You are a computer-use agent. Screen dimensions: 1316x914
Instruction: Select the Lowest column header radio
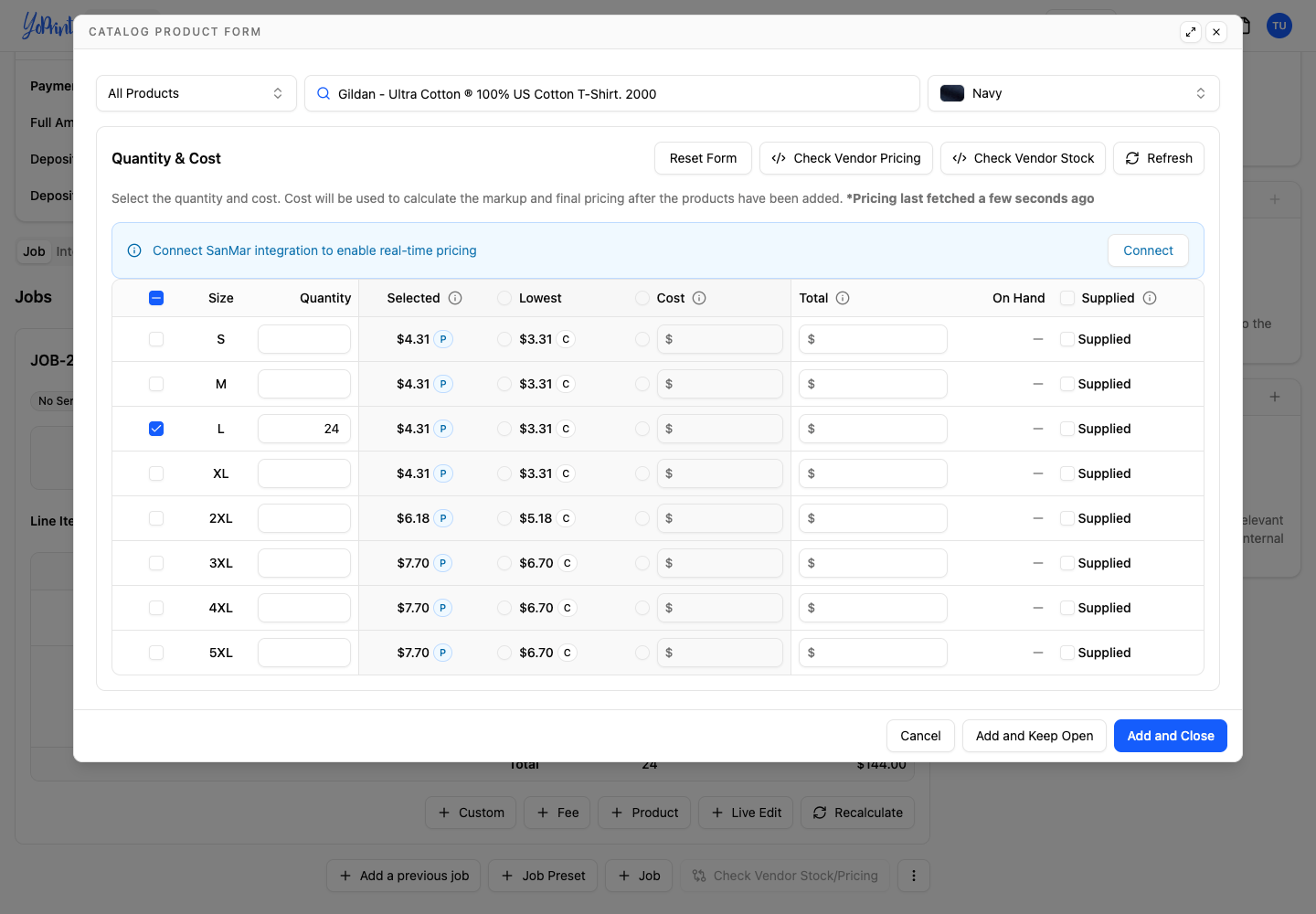[x=504, y=298]
